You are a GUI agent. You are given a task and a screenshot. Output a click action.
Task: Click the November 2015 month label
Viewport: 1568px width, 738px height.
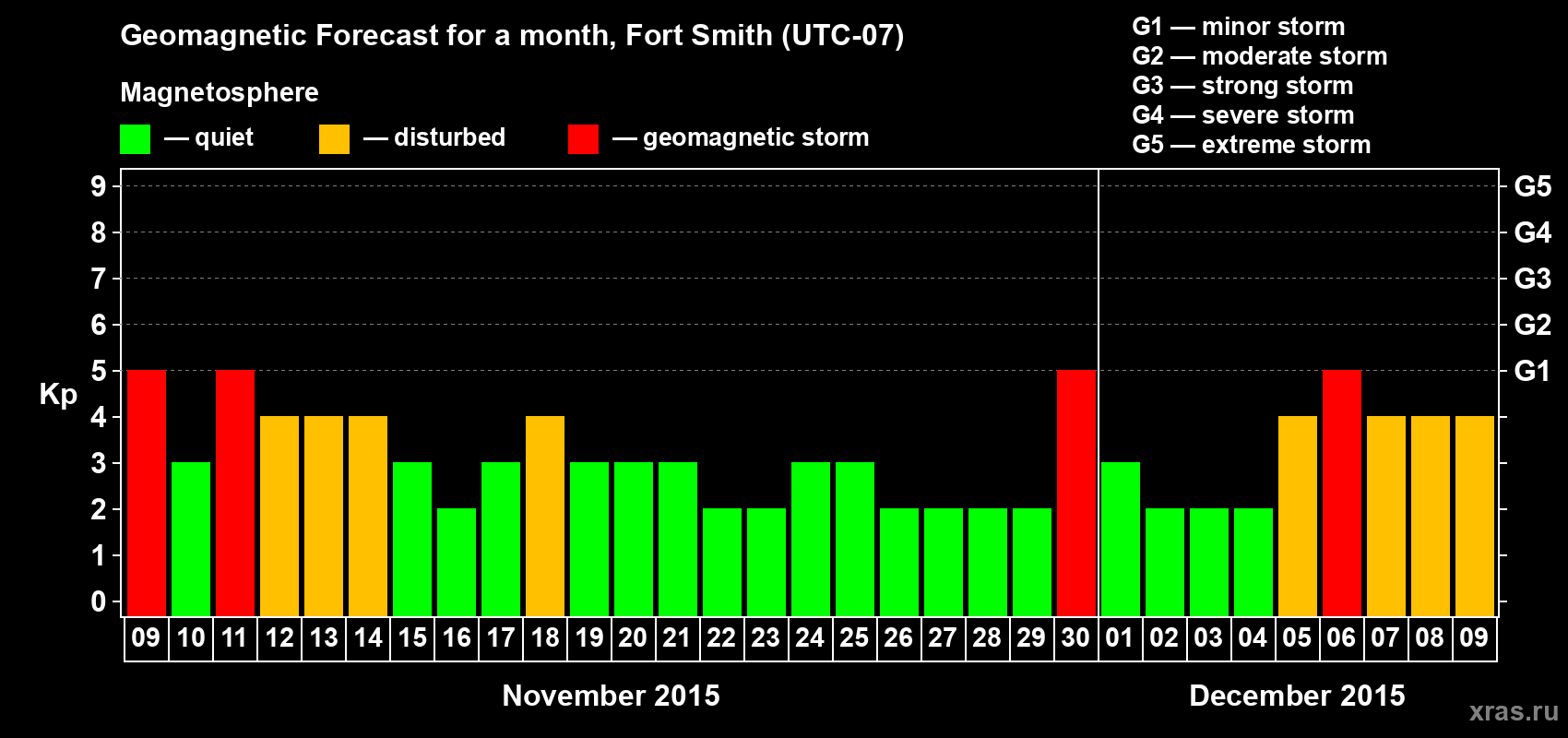tap(612, 696)
